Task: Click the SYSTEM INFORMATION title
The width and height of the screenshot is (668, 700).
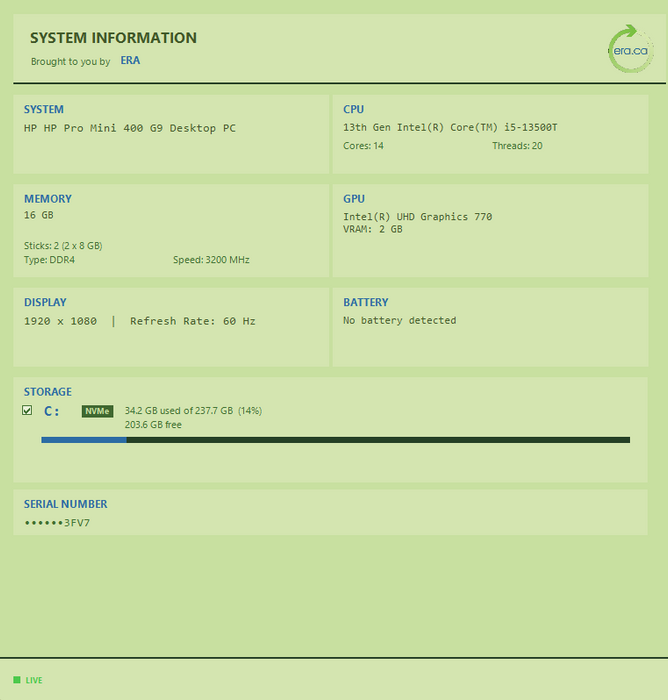Action: coord(113,38)
